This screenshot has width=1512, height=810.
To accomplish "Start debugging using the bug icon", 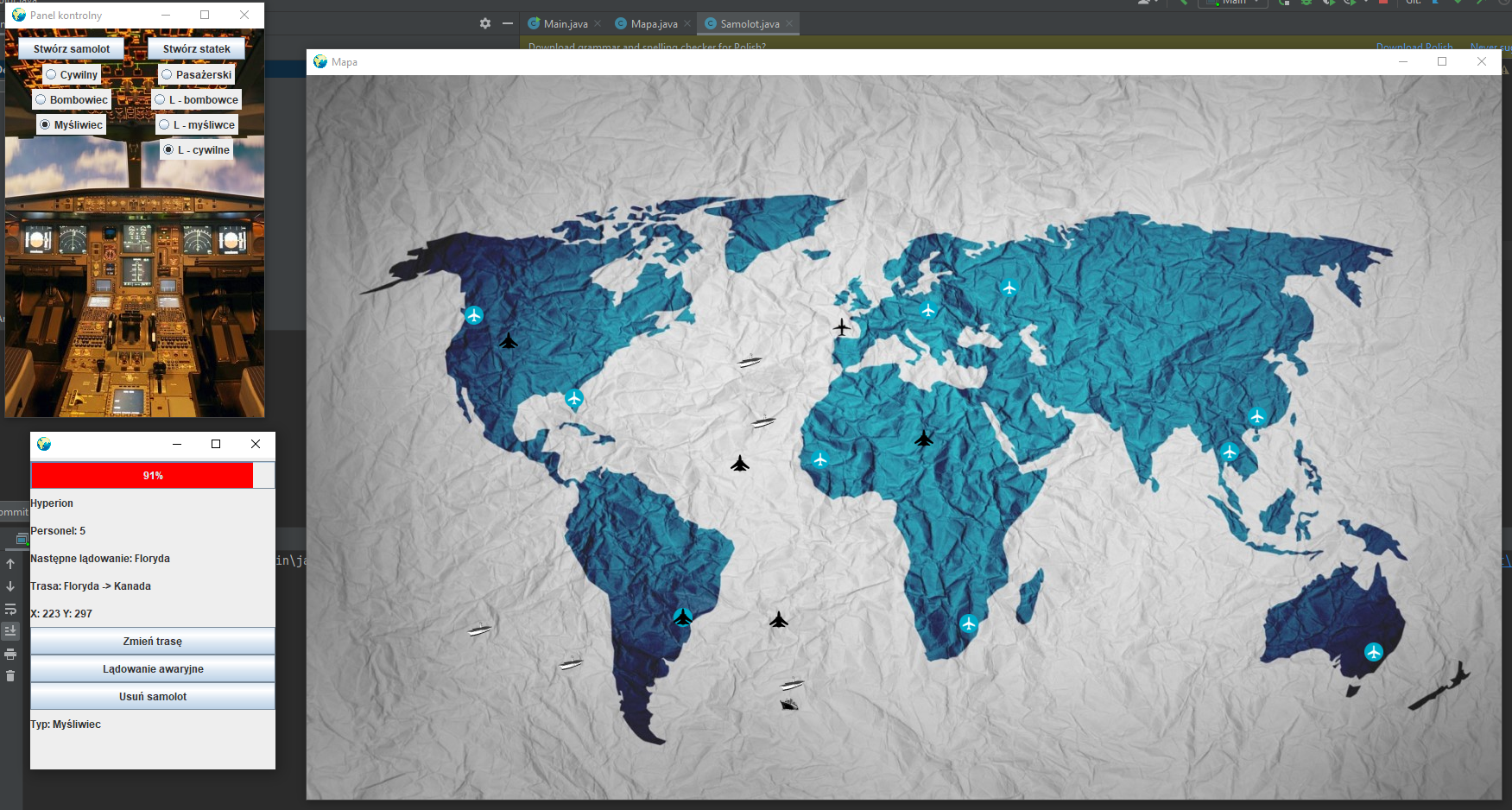I will point(1307,3).
